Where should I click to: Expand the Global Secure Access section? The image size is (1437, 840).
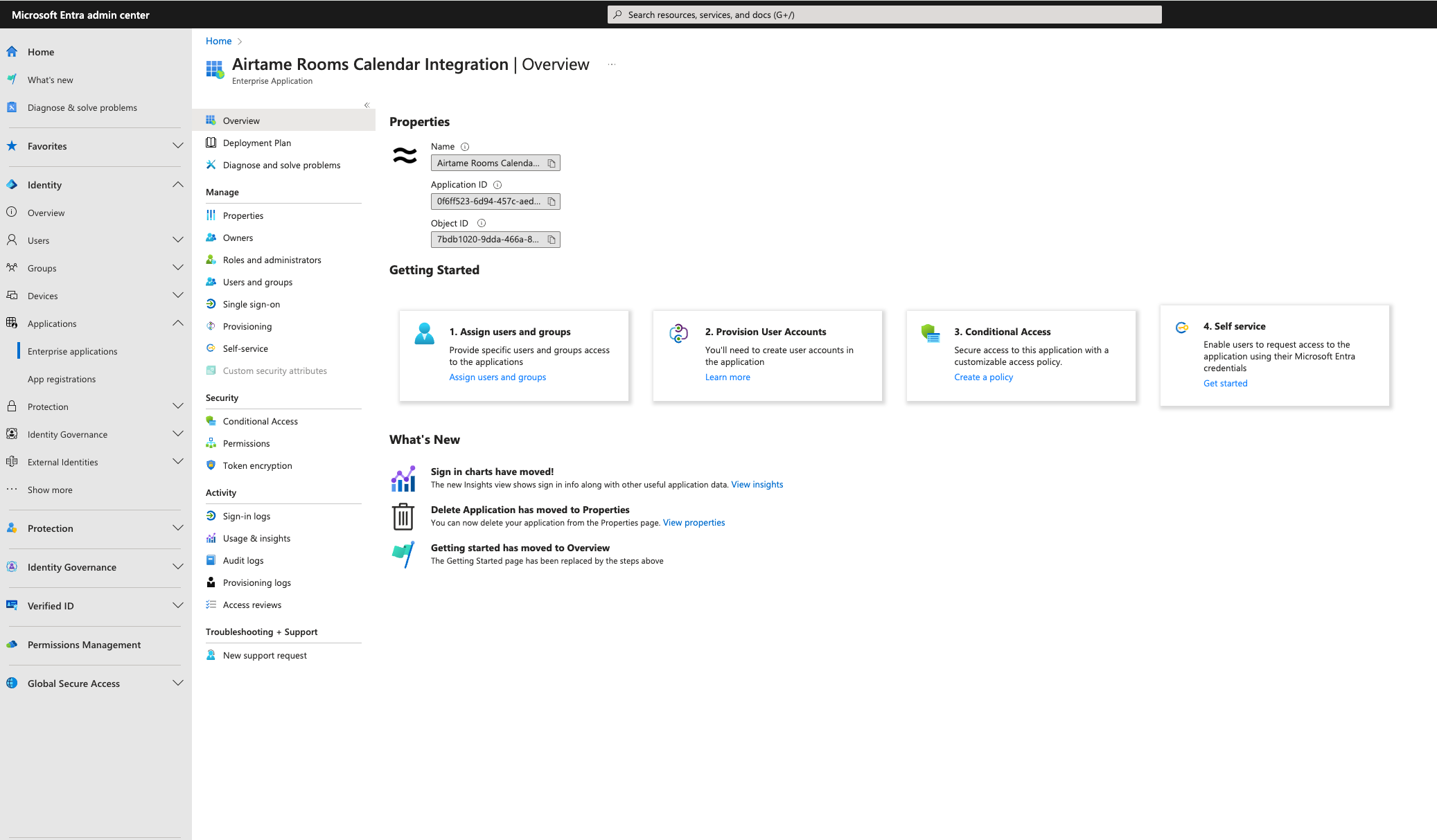[x=178, y=683]
